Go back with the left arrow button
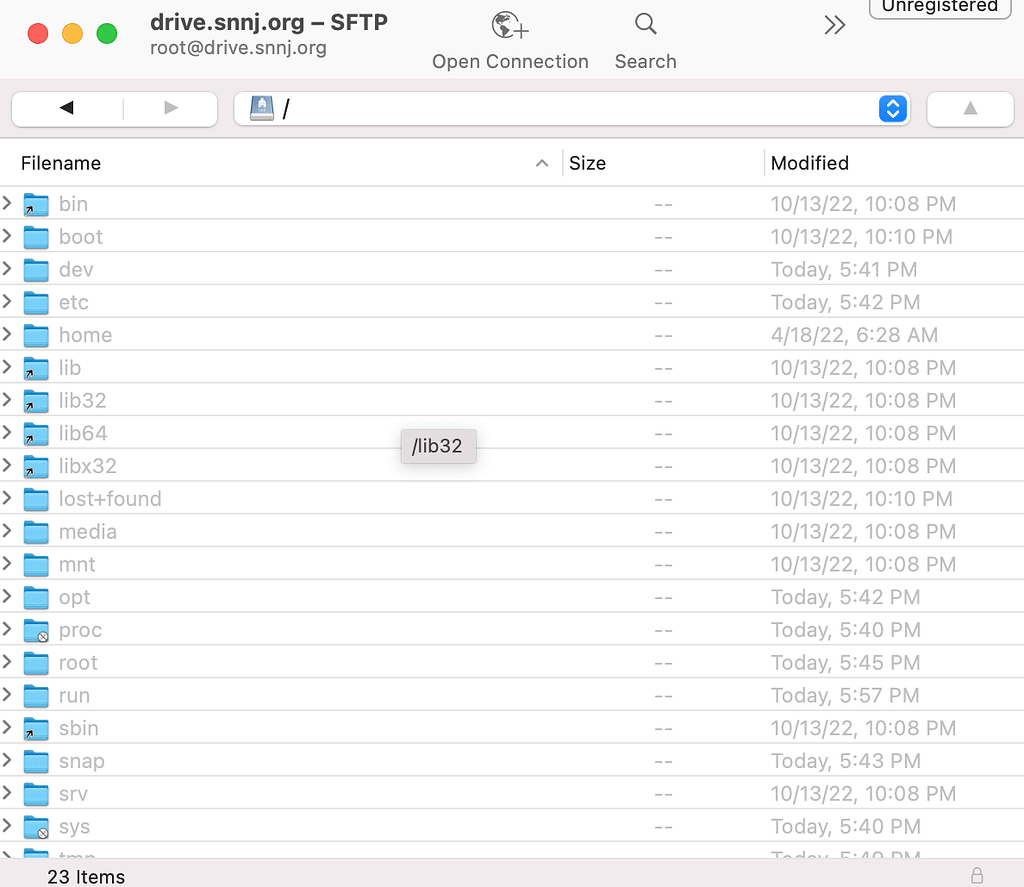 pos(67,109)
